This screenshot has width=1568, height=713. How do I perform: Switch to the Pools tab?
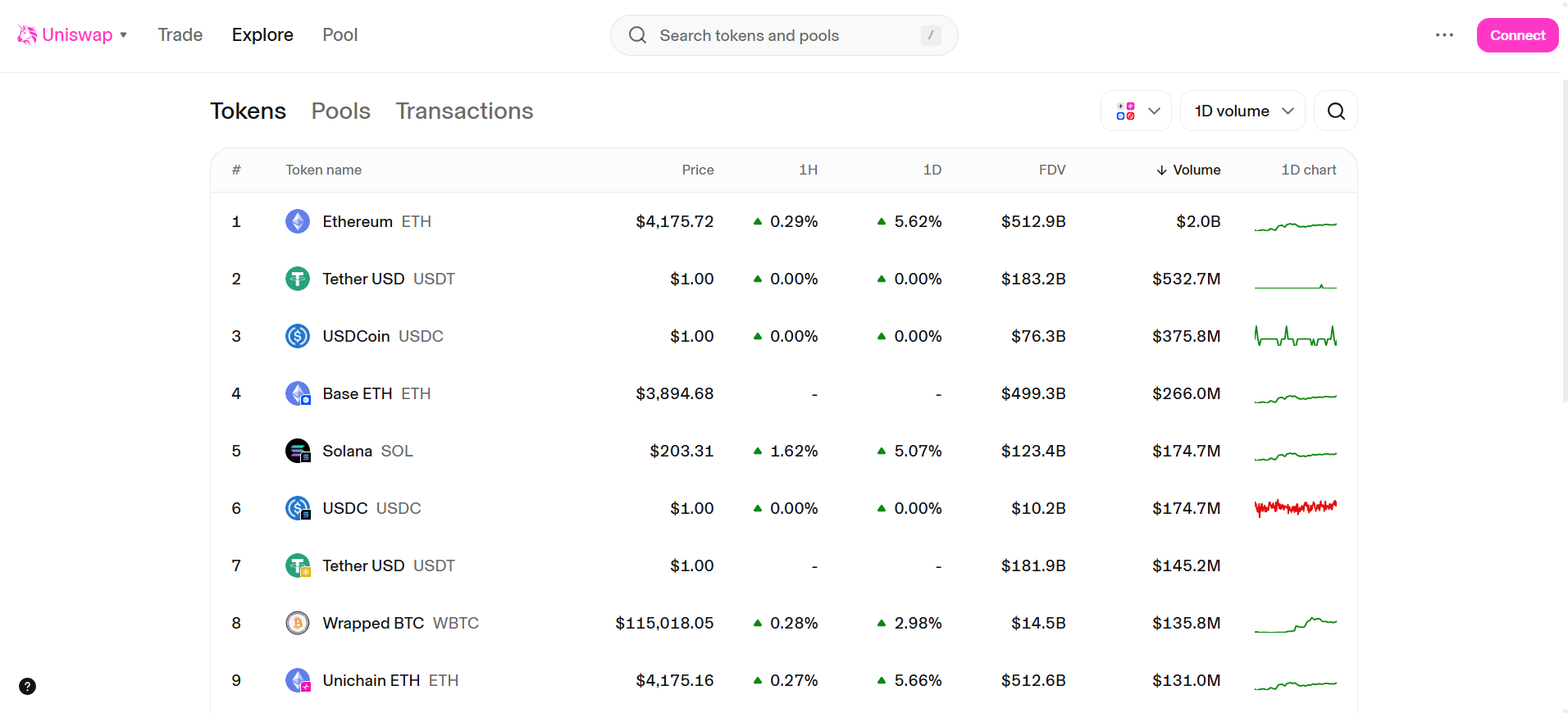(x=341, y=111)
